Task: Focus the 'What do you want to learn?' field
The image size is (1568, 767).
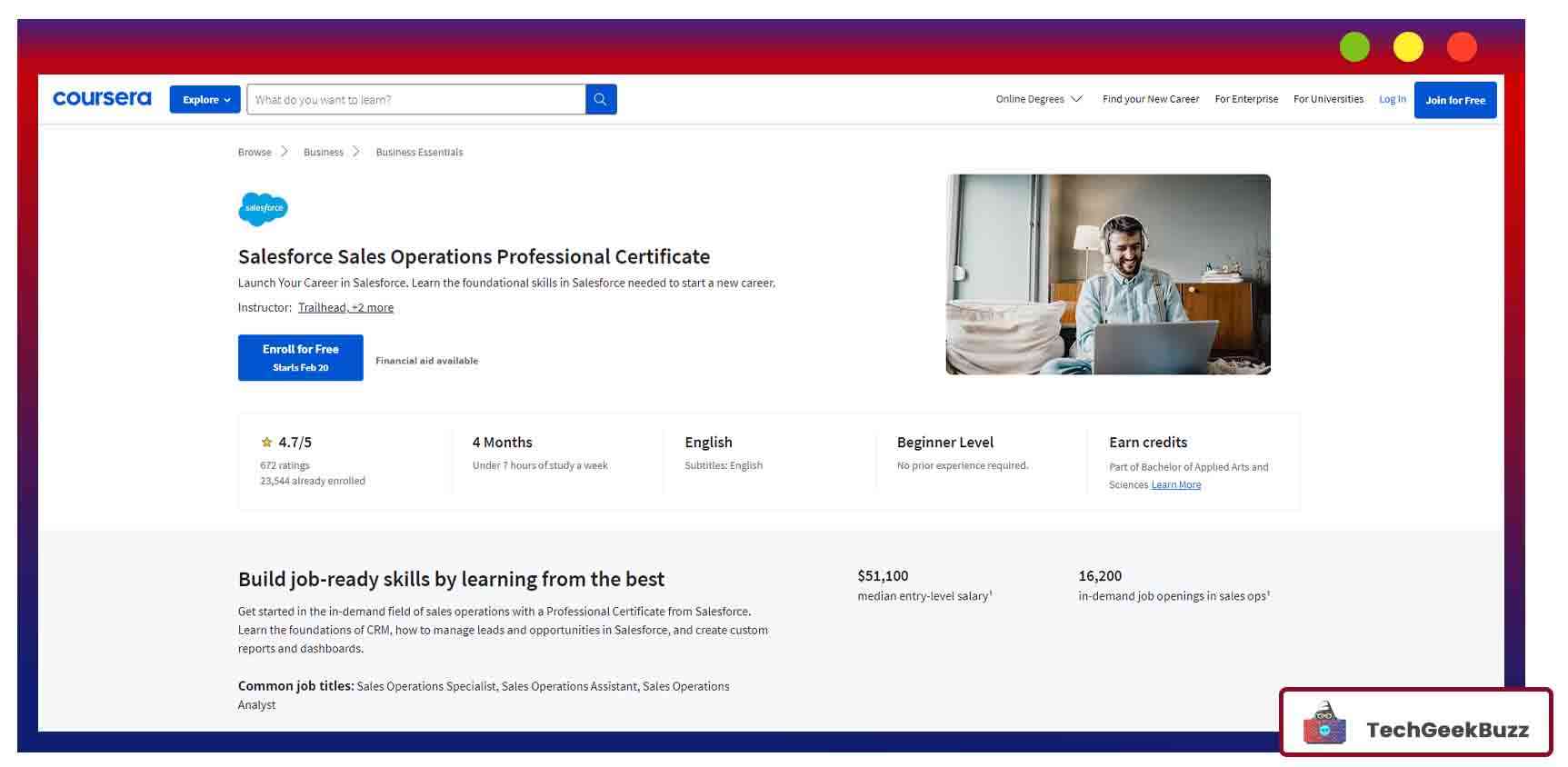Action: [416, 100]
